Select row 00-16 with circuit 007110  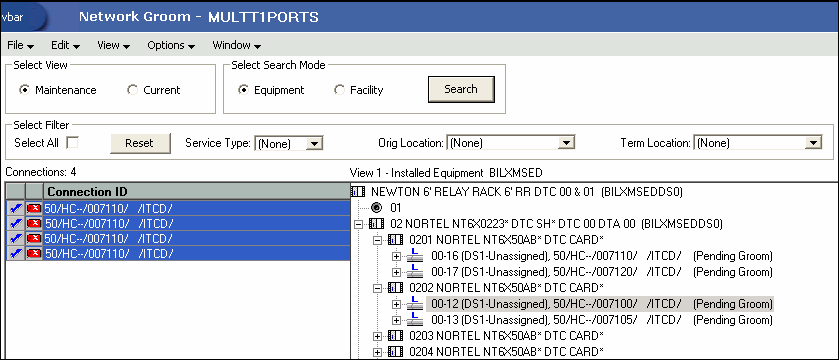coord(602,256)
